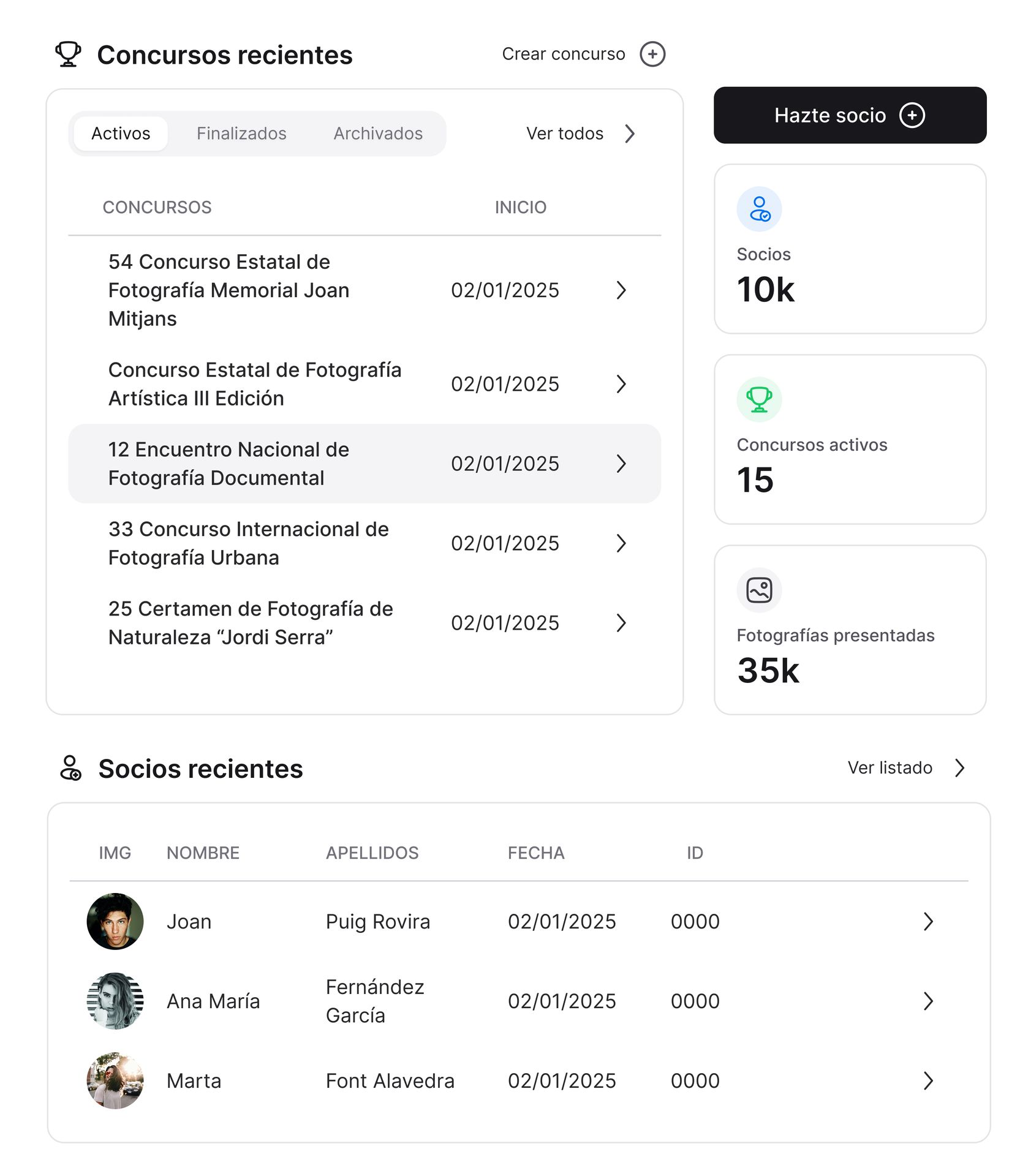Image resolution: width=1031 pixels, height=1176 pixels.
Task: Click the user icon beside Socios recientes
Action: point(70,768)
